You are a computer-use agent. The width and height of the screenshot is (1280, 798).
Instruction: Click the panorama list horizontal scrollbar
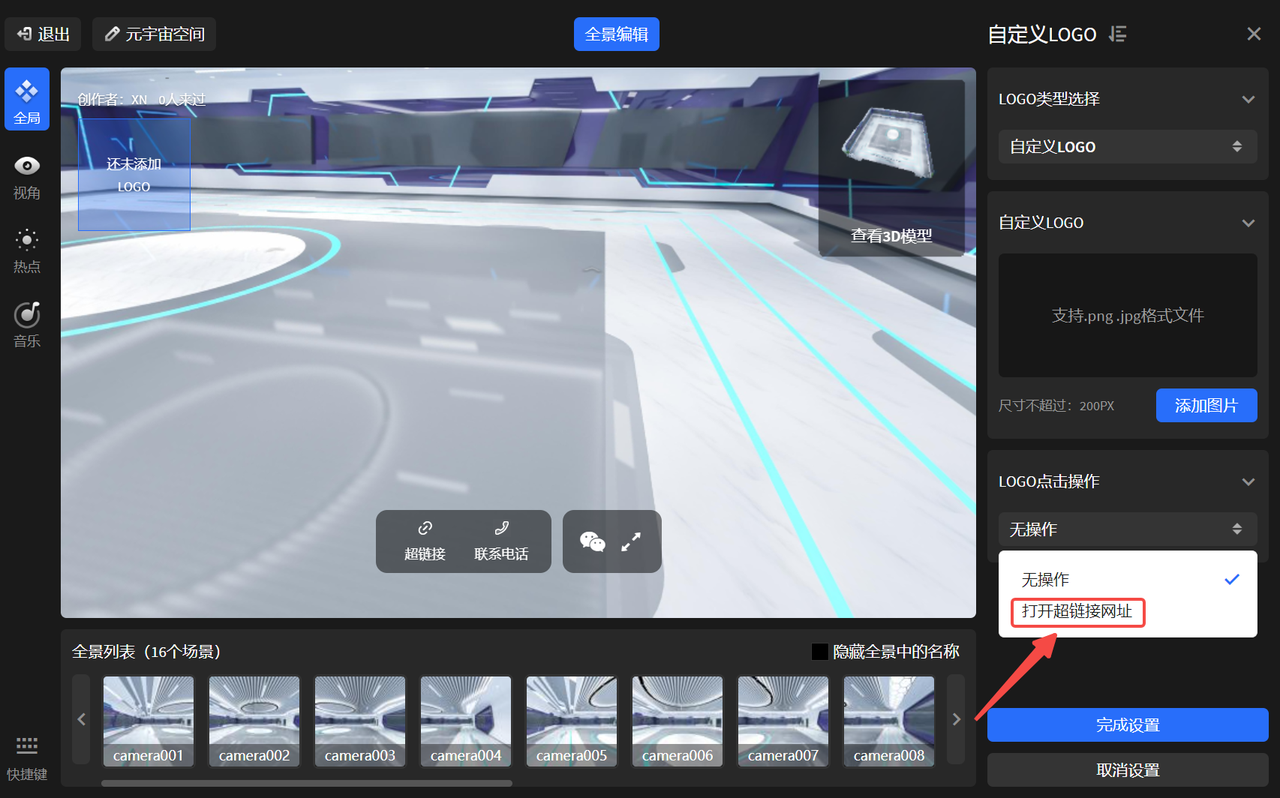pos(306,783)
